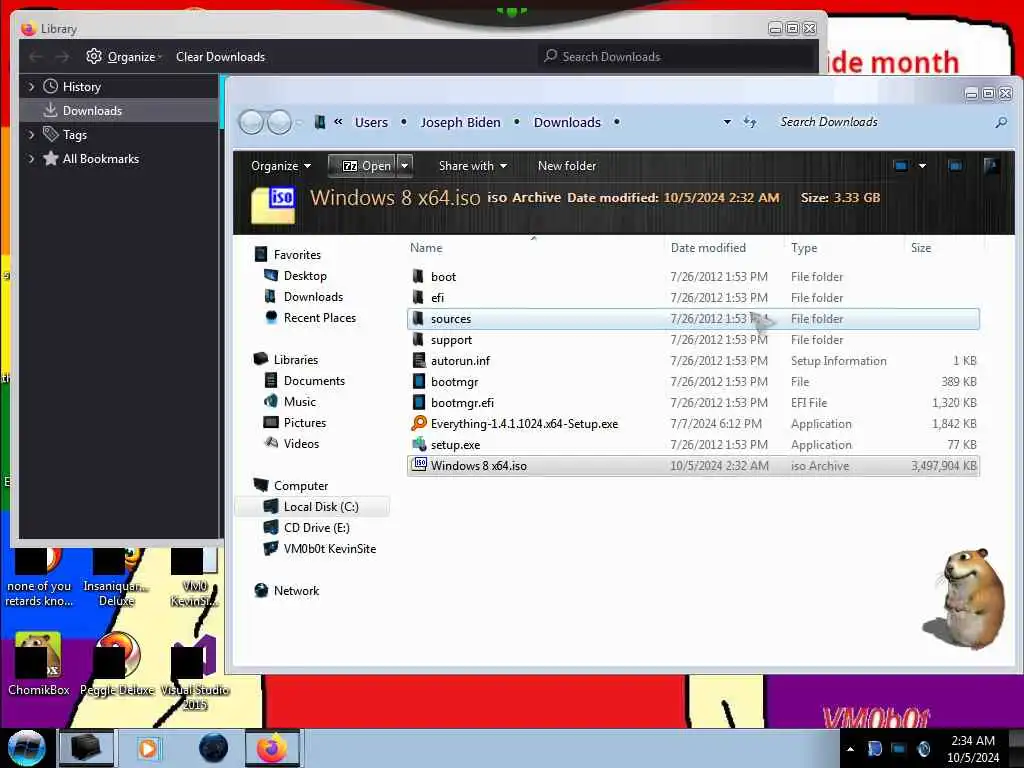Image resolution: width=1024 pixels, height=768 pixels.
Task: Open Firefox from the taskbar
Action: click(272, 748)
